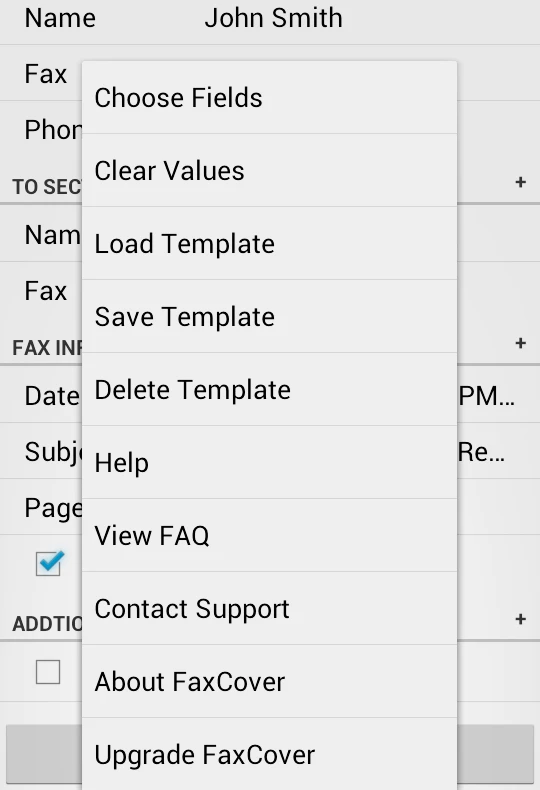This screenshot has width=540, height=790.
Task: Tap the Subject value starting with Re
Action: coord(481,452)
